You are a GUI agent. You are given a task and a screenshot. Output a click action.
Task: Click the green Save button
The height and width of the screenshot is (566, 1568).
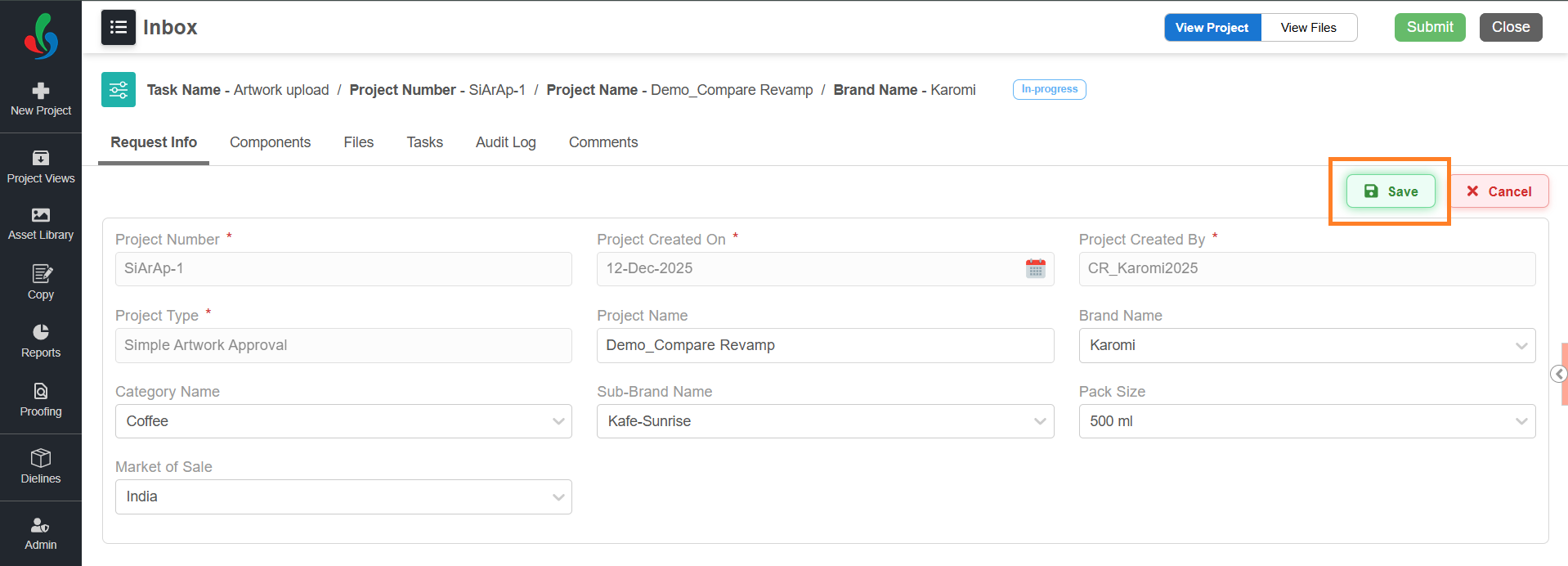tap(1391, 191)
